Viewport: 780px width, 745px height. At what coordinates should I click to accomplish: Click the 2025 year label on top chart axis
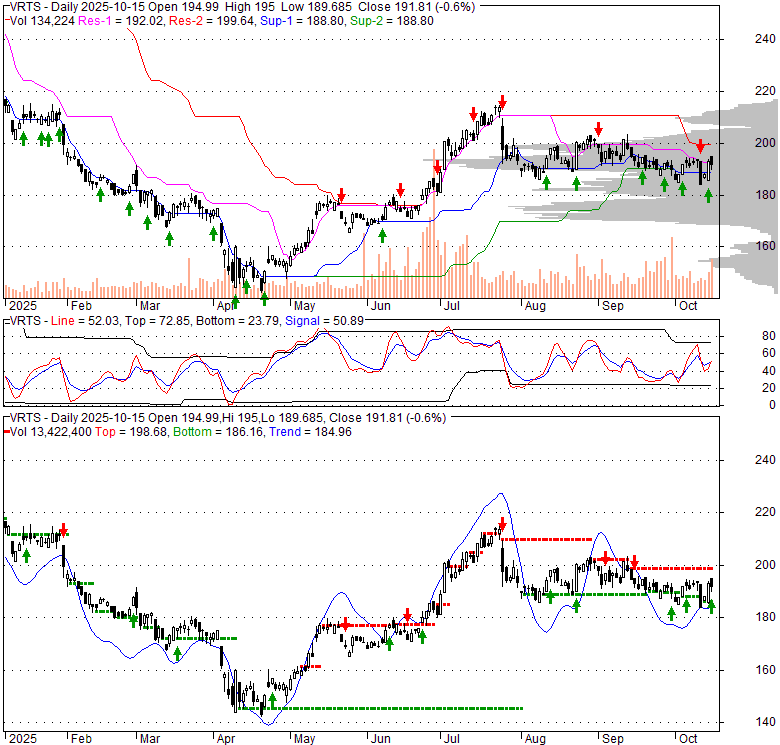(x=23, y=305)
